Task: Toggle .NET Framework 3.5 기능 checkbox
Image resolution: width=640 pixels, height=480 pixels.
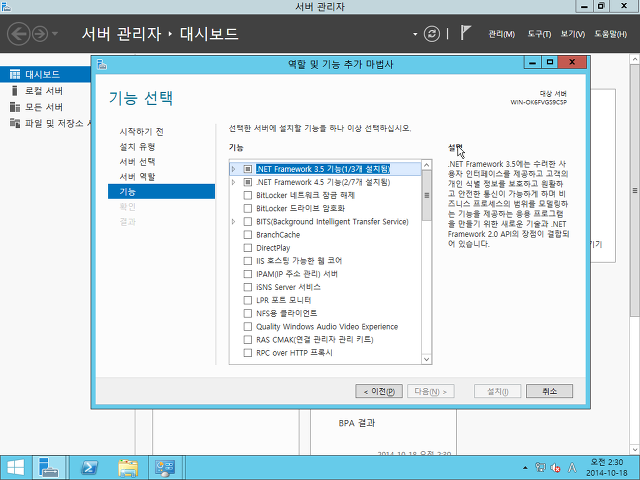Action: pyautogui.click(x=247, y=169)
